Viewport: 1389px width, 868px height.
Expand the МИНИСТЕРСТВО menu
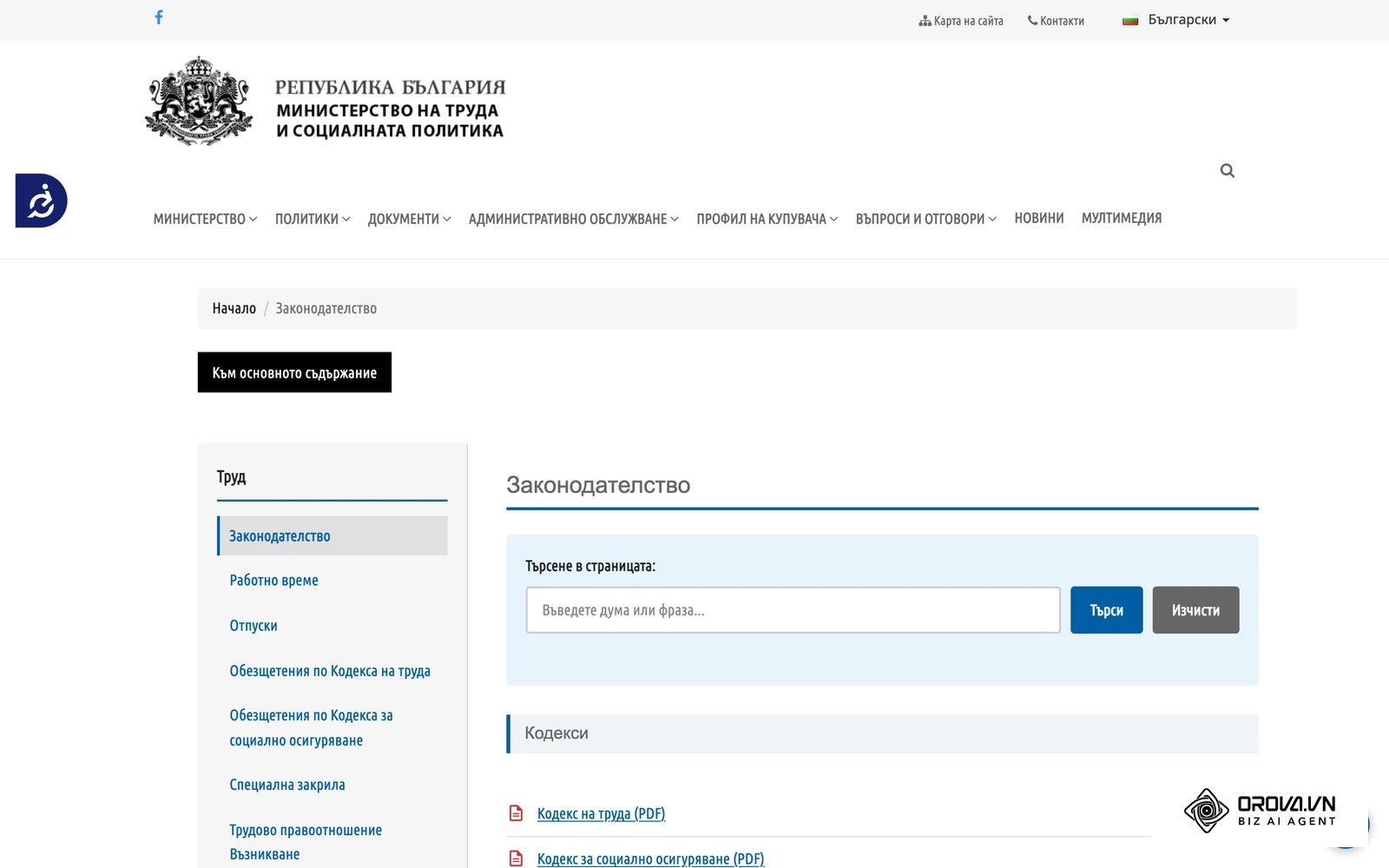pos(205,219)
